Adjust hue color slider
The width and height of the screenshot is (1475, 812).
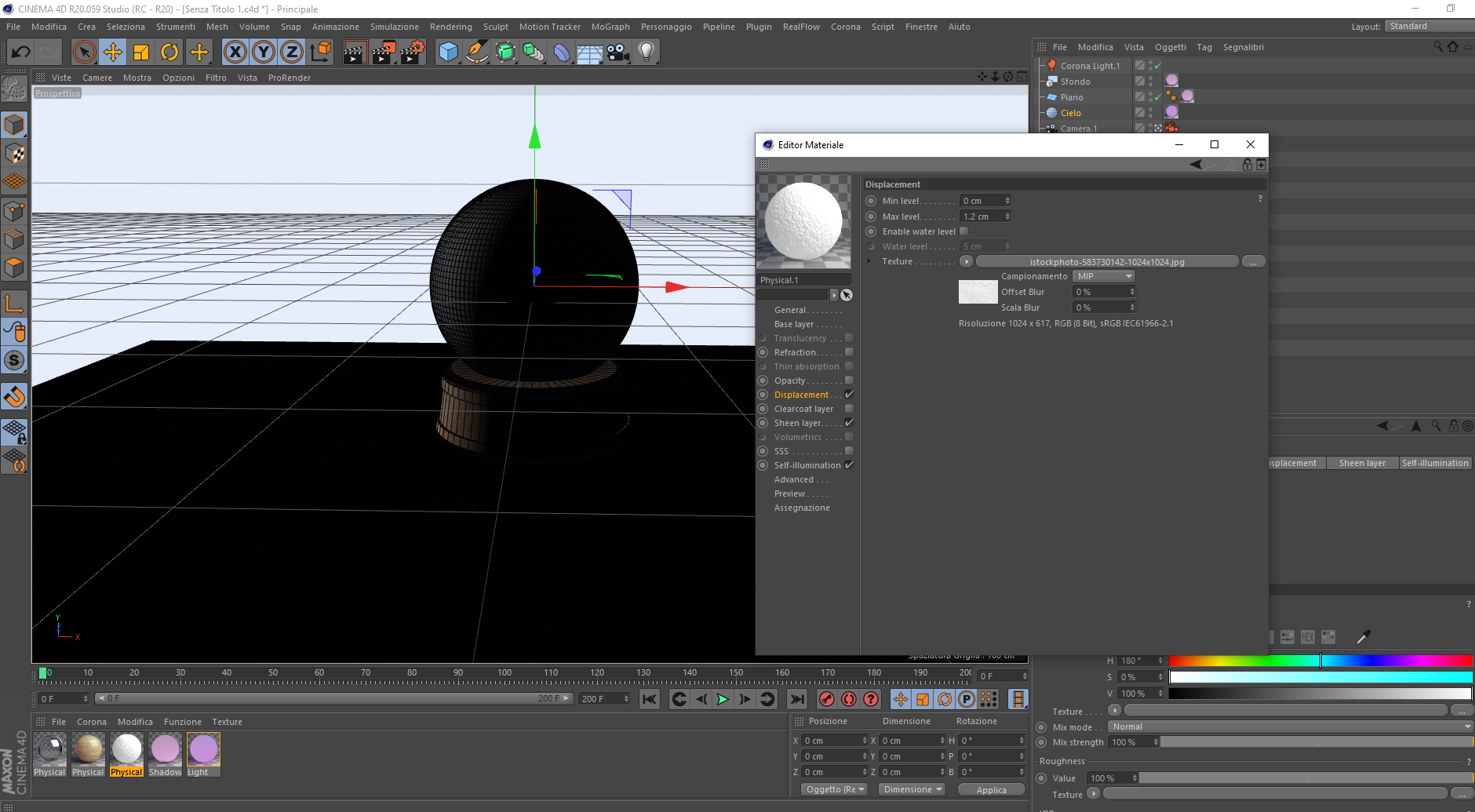[x=1320, y=661]
